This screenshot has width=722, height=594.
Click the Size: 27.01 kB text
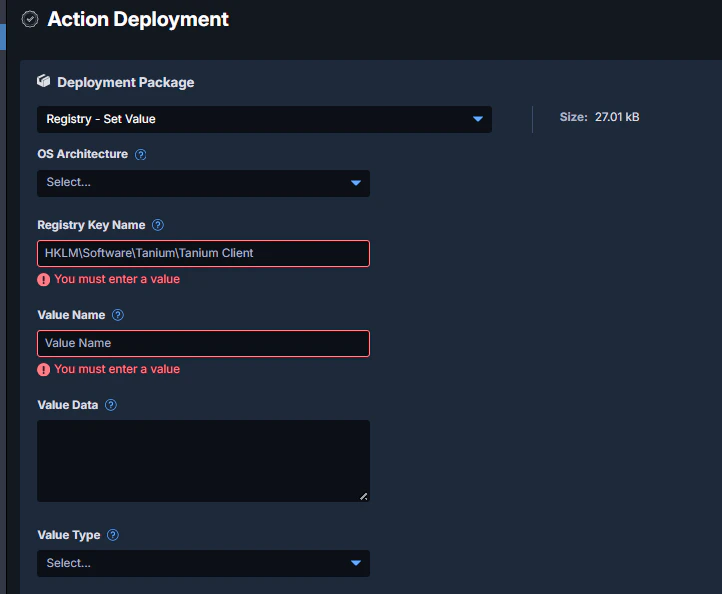[x=600, y=117]
